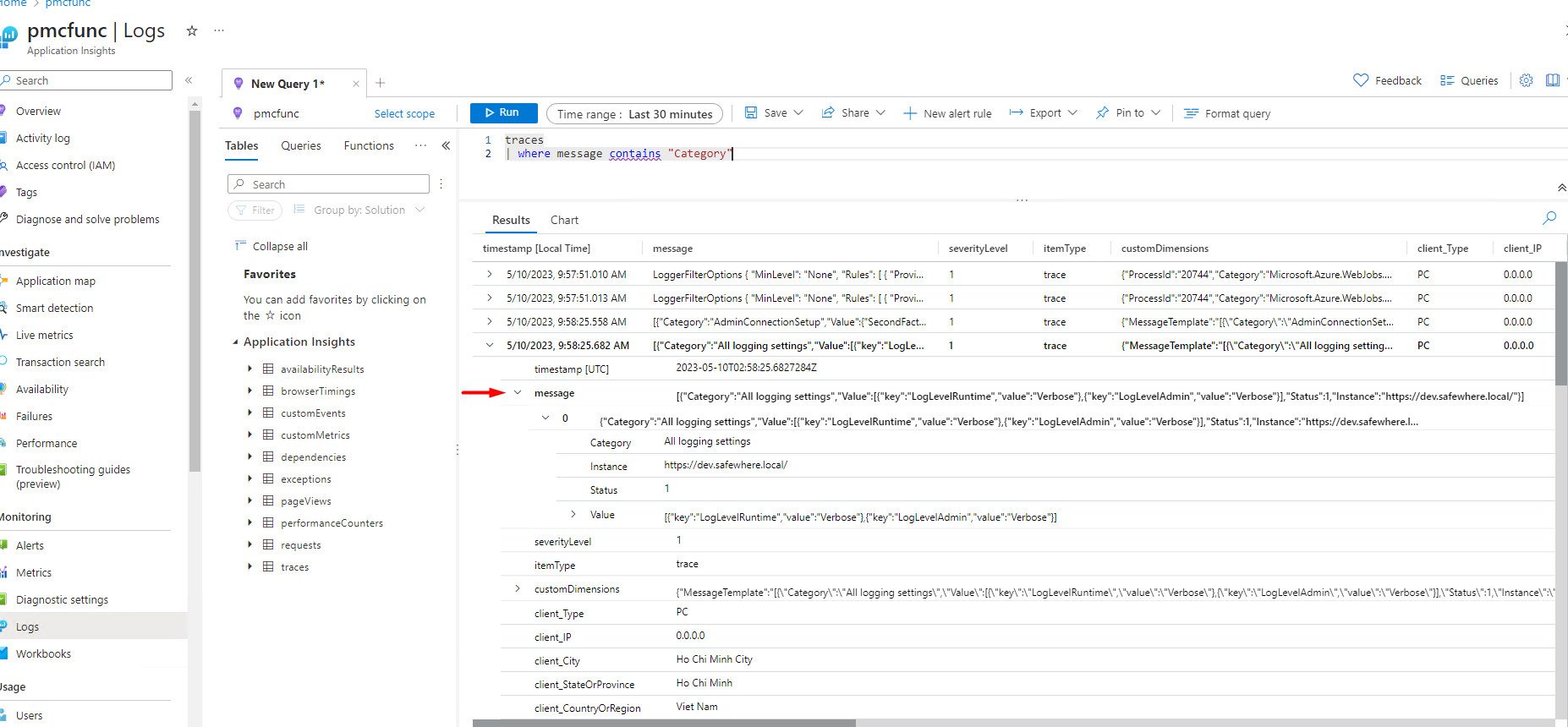Collapse the 9:58:25.682 AM result row
The height and width of the screenshot is (727, 1568).
point(490,345)
